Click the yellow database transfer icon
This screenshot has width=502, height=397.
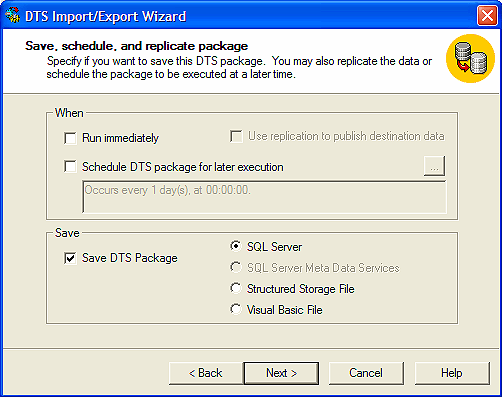[x=470, y=59]
